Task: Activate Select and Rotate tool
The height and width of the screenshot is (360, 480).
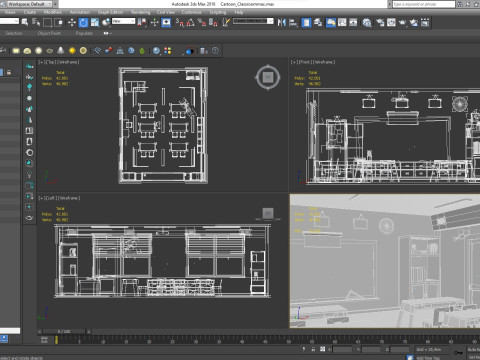Action: coord(83,22)
